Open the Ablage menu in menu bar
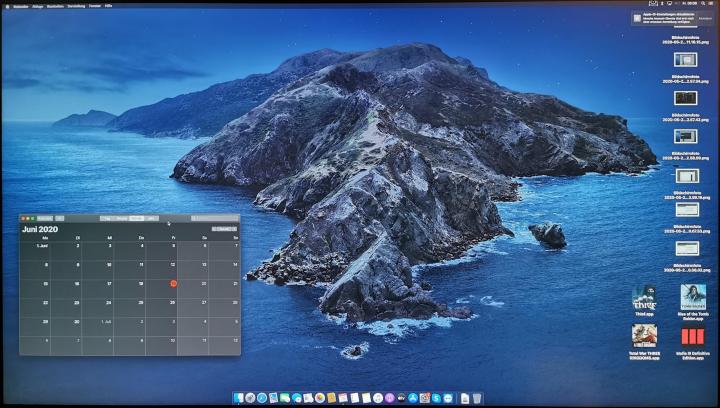The height and width of the screenshot is (408, 720). 38,5
